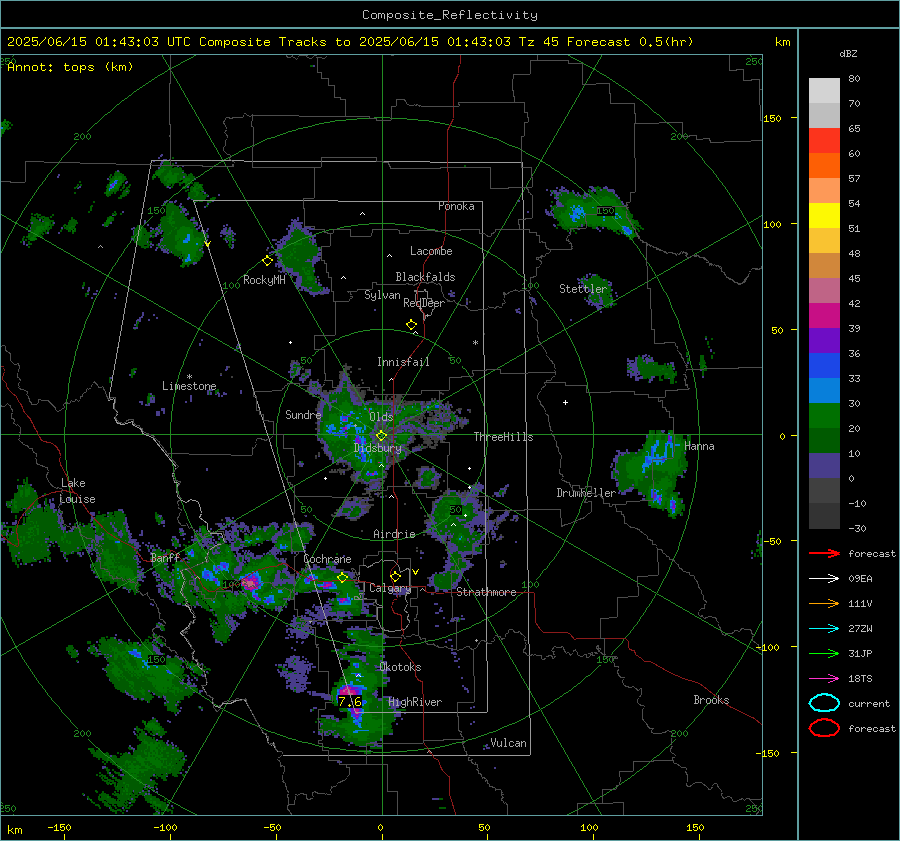This screenshot has width=900, height=841.
Task: Click yellow diamond marker beside RockyMH
Action: tap(267, 261)
